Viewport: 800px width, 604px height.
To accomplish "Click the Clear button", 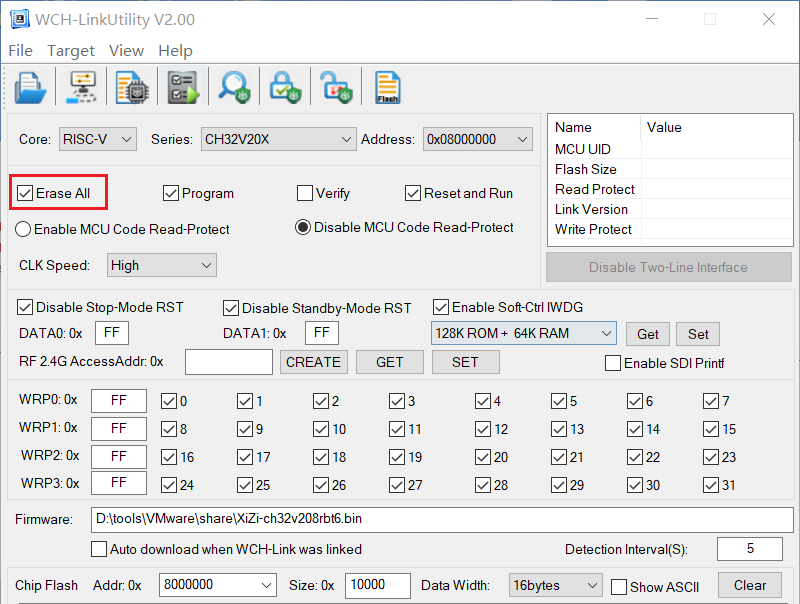I will (749, 585).
